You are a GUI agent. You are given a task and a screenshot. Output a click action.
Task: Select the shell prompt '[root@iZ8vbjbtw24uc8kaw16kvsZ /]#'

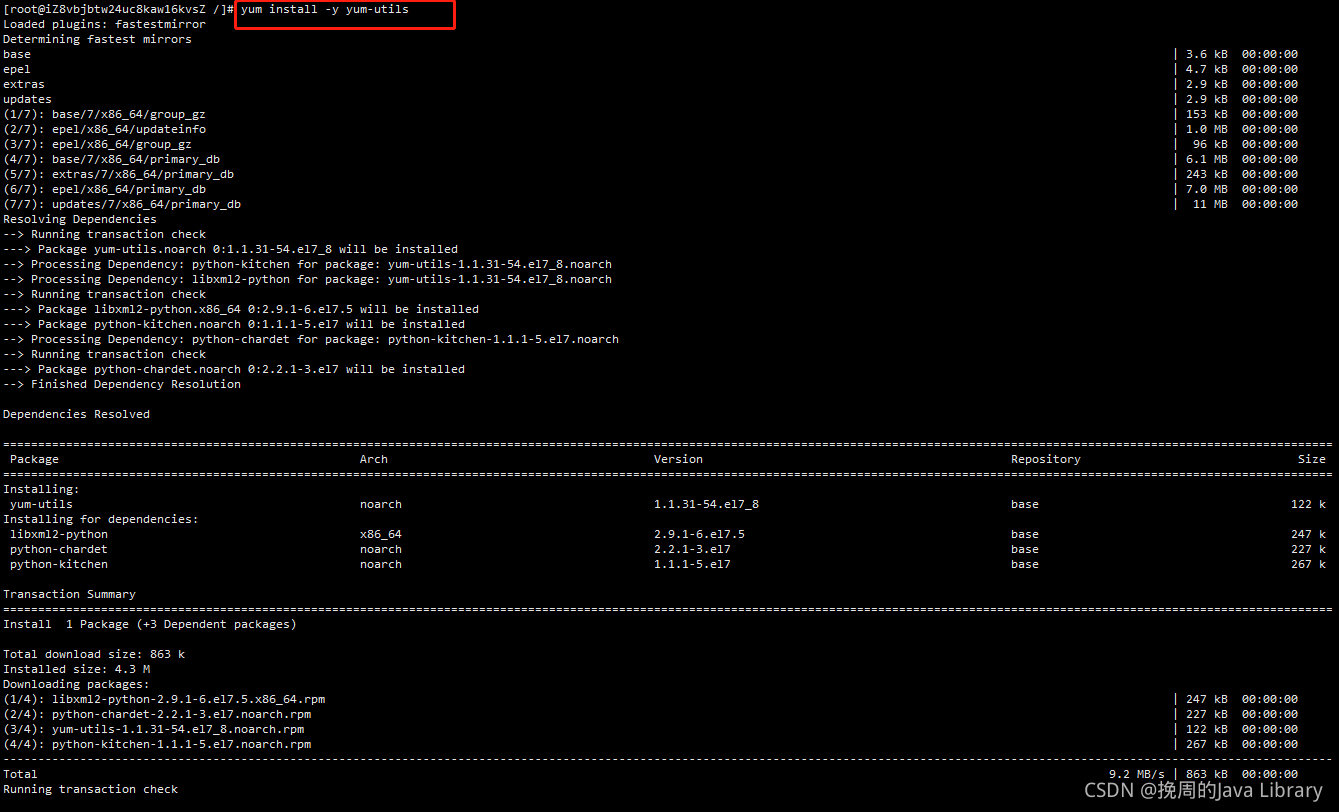pyautogui.click(x=118, y=9)
